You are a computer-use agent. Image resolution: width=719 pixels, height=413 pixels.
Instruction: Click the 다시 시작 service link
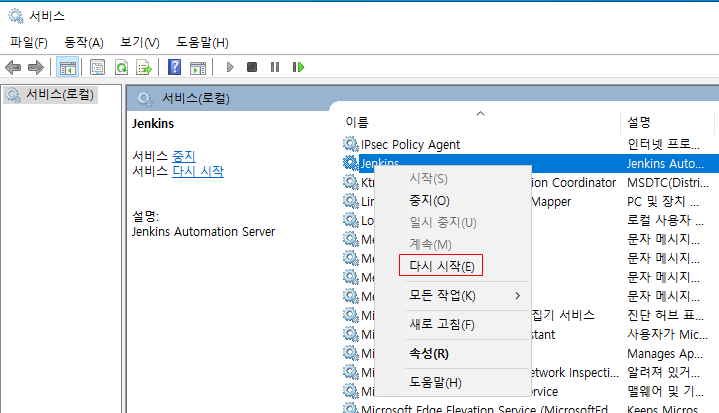198,171
